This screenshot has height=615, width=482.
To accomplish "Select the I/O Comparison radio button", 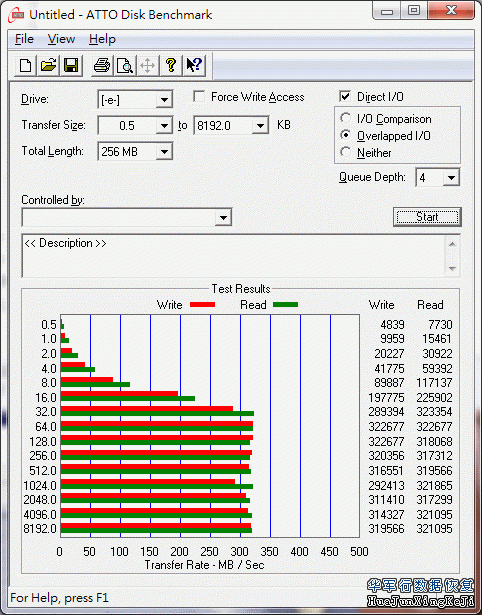I will [x=346, y=118].
